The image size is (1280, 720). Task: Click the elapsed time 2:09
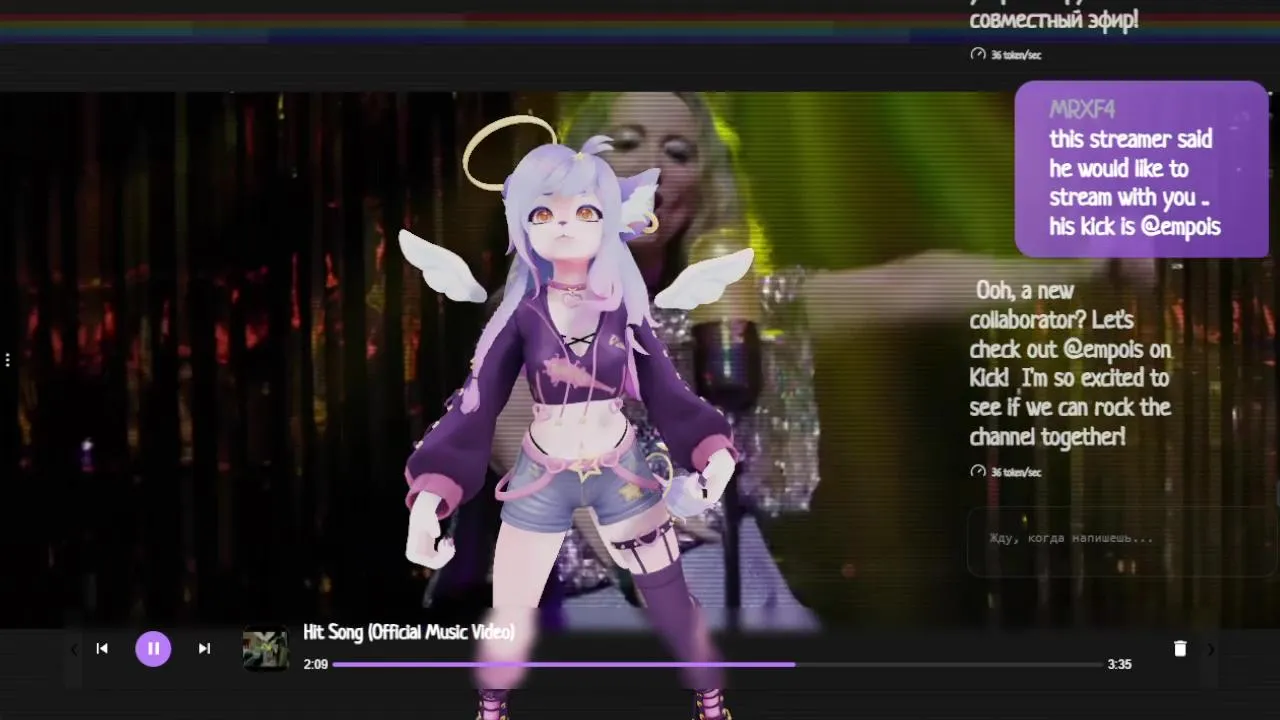point(316,664)
